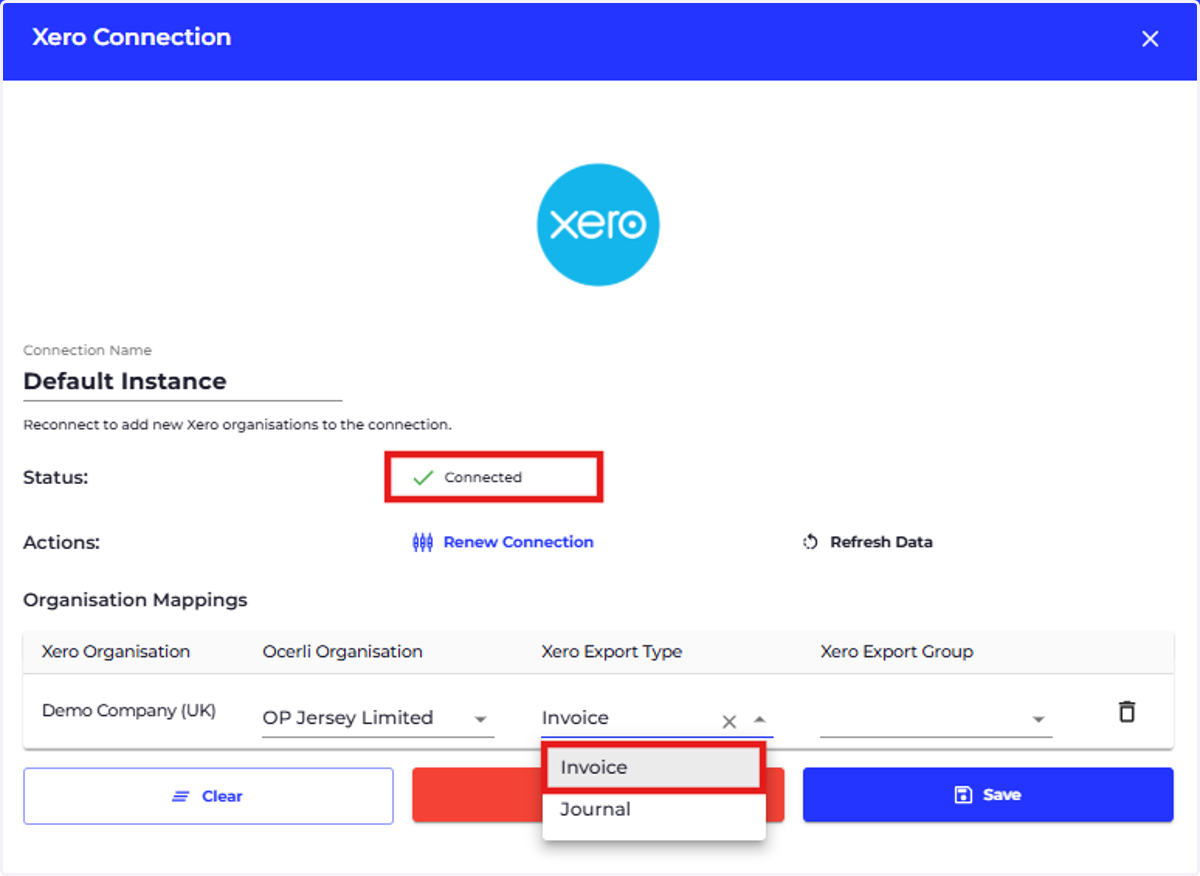Click the Invoice value in export type field

click(575, 718)
